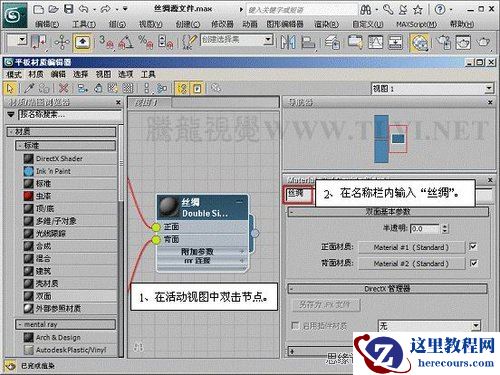This screenshot has width=500, height=375.
Task: Click the eyedropper Pick Material icon
Action: [x=29, y=88]
